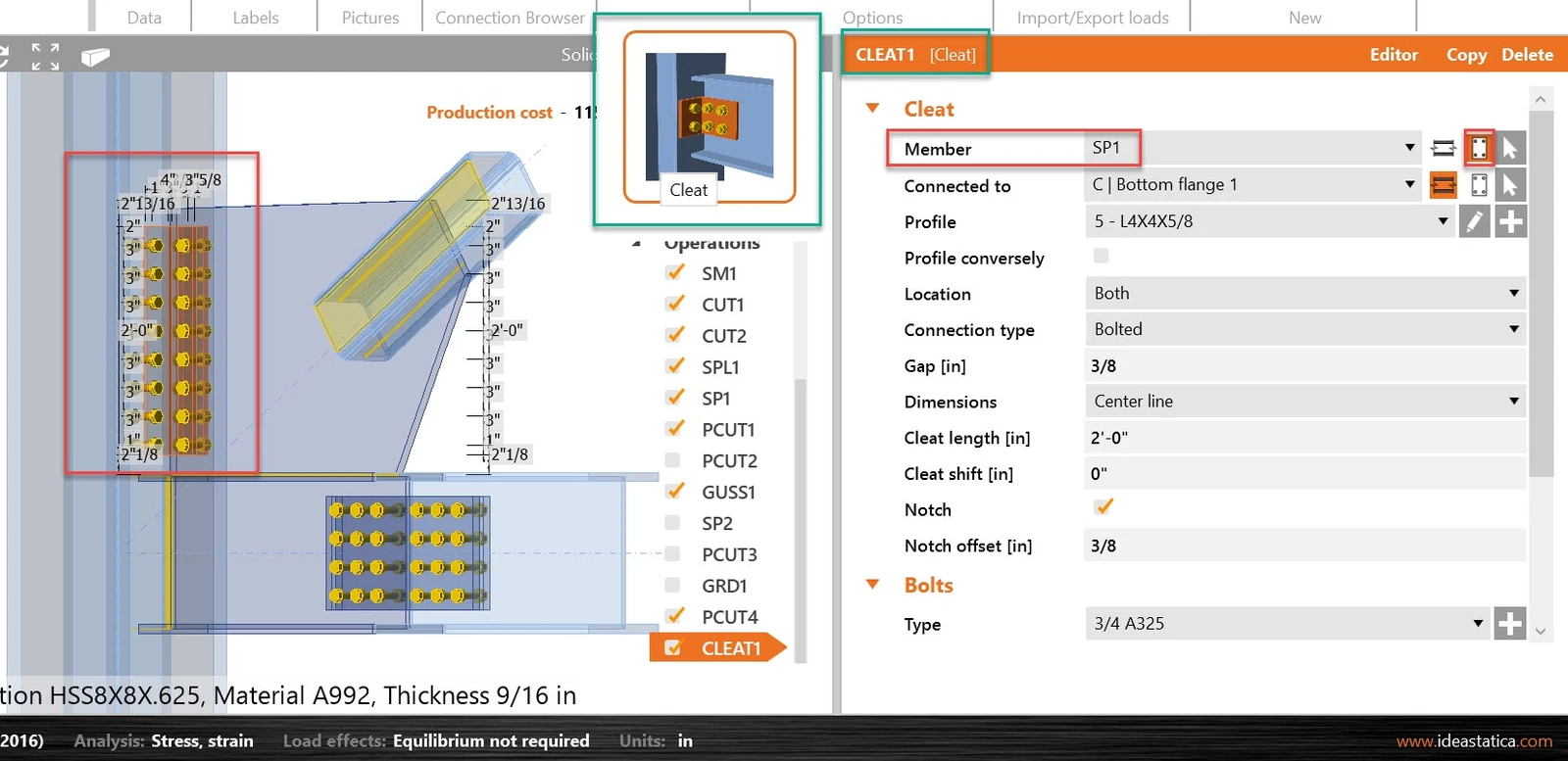Click the Delete button for CLEAT1
Viewport: 1568px width, 761px height.
(1527, 55)
